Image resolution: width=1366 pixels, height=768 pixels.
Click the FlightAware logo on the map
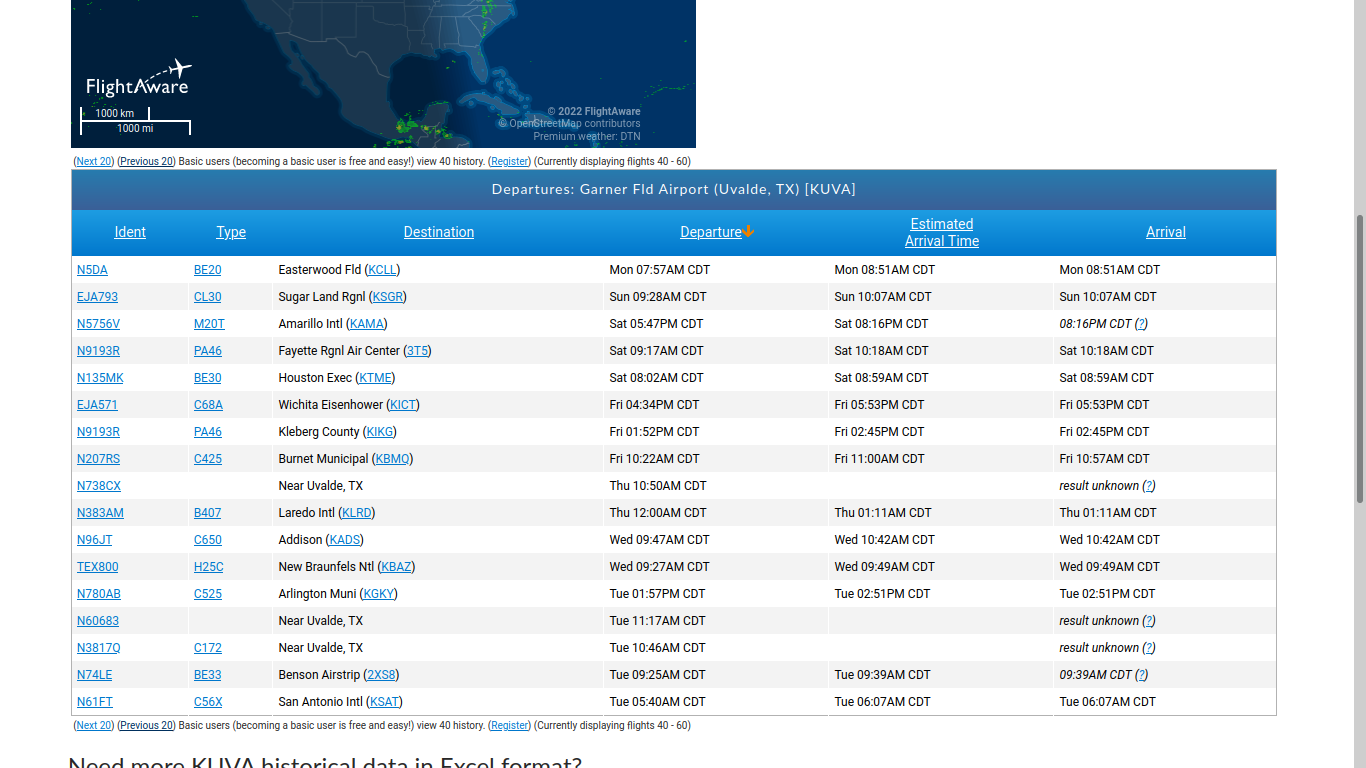(139, 78)
